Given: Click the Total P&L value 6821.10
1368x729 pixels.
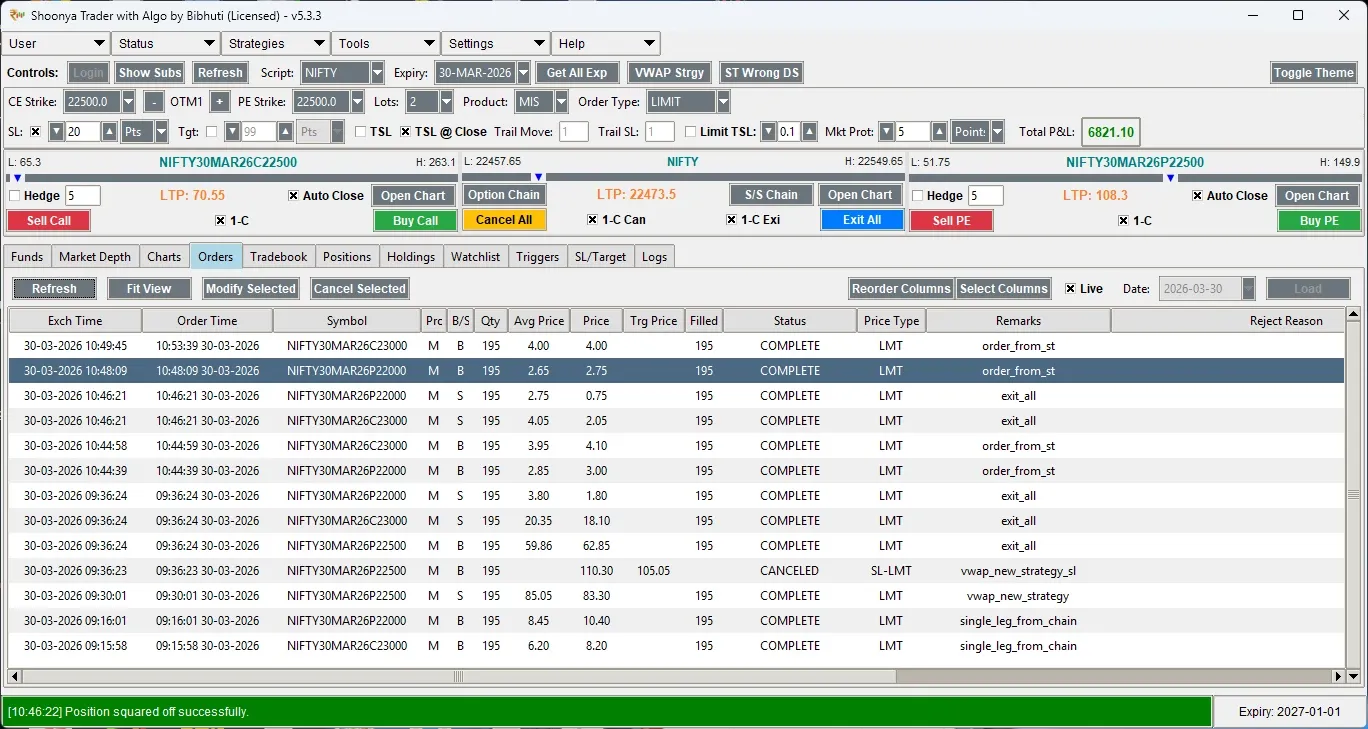Looking at the screenshot, I should 1110,132.
